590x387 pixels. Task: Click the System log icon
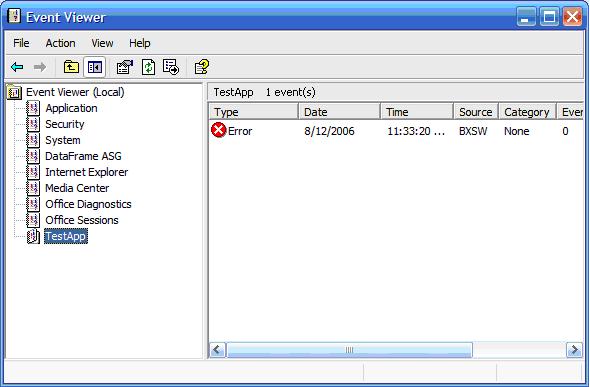coord(33,140)
